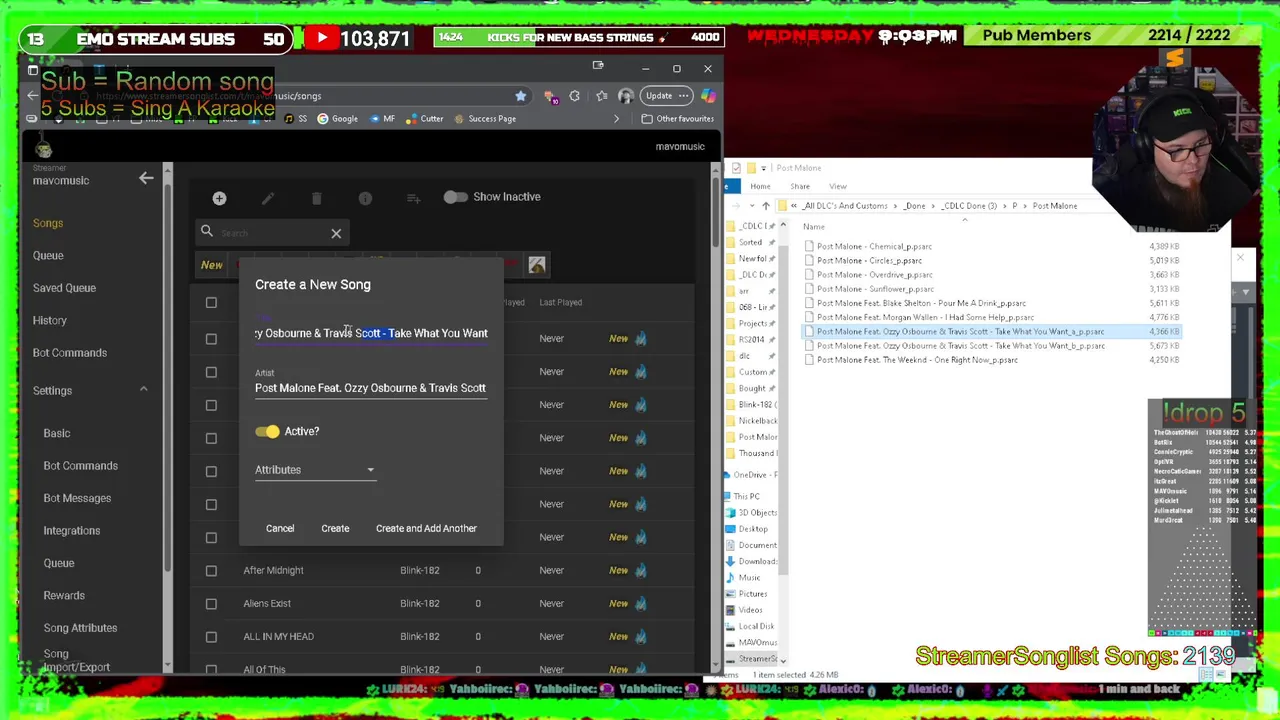Open the Explorer Share ribbon tab
The image size is (1280, 720).
[800, 187]
